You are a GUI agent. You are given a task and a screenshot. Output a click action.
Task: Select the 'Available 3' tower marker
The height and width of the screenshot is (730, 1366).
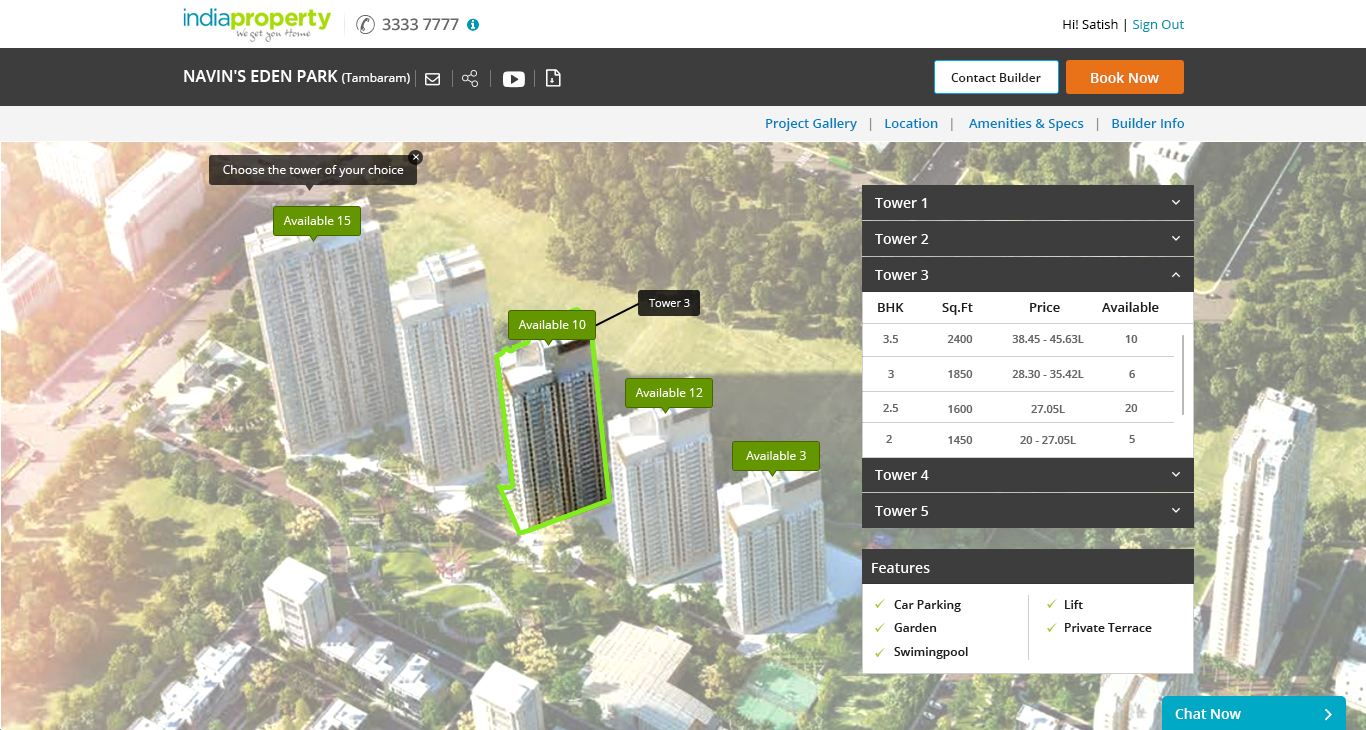click(x=776, y=456)
